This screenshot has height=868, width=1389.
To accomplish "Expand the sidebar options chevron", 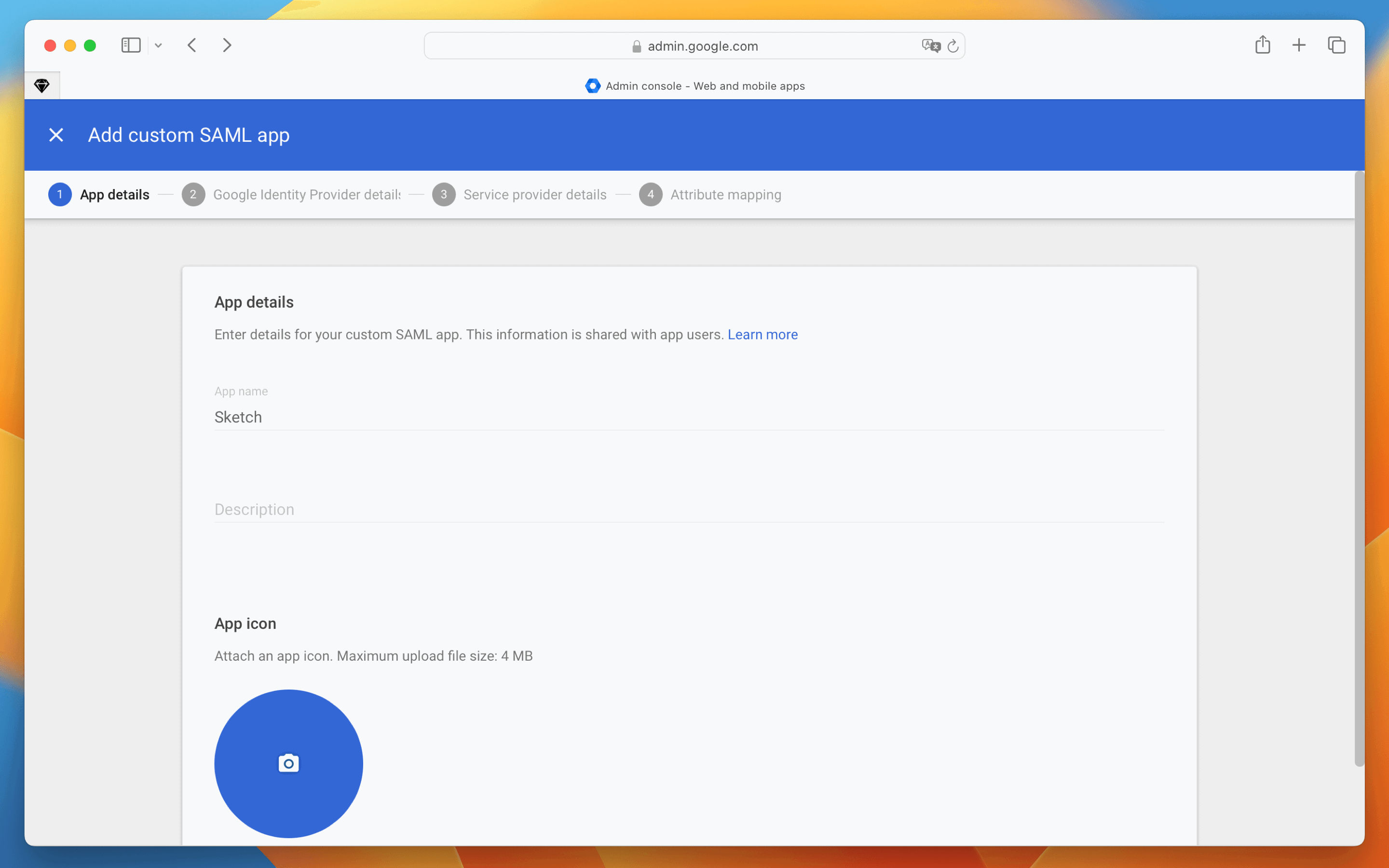I will coord(158,45).
